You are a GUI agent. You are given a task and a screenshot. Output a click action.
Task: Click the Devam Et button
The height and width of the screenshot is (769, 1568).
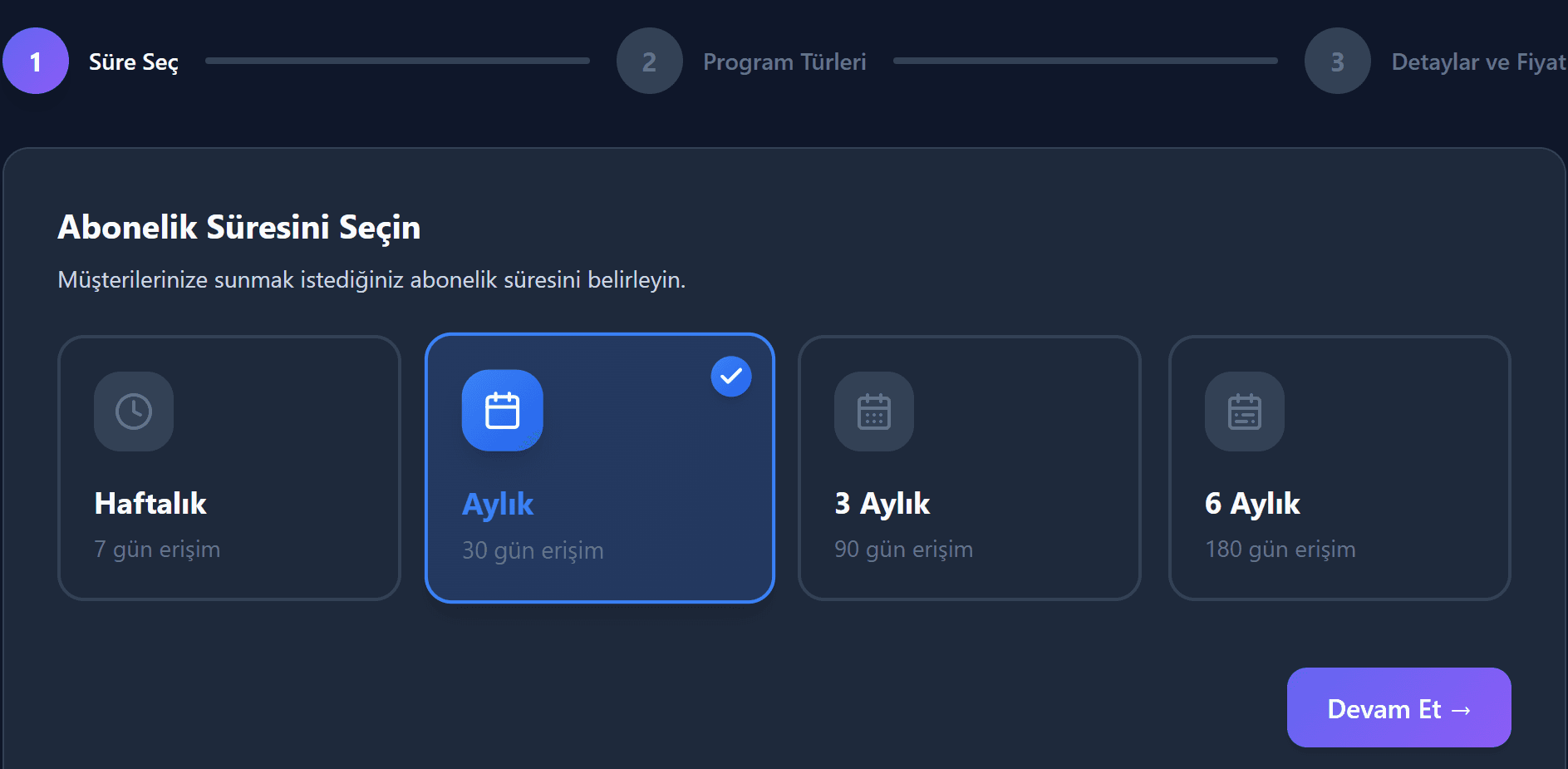pos(1399,707)
